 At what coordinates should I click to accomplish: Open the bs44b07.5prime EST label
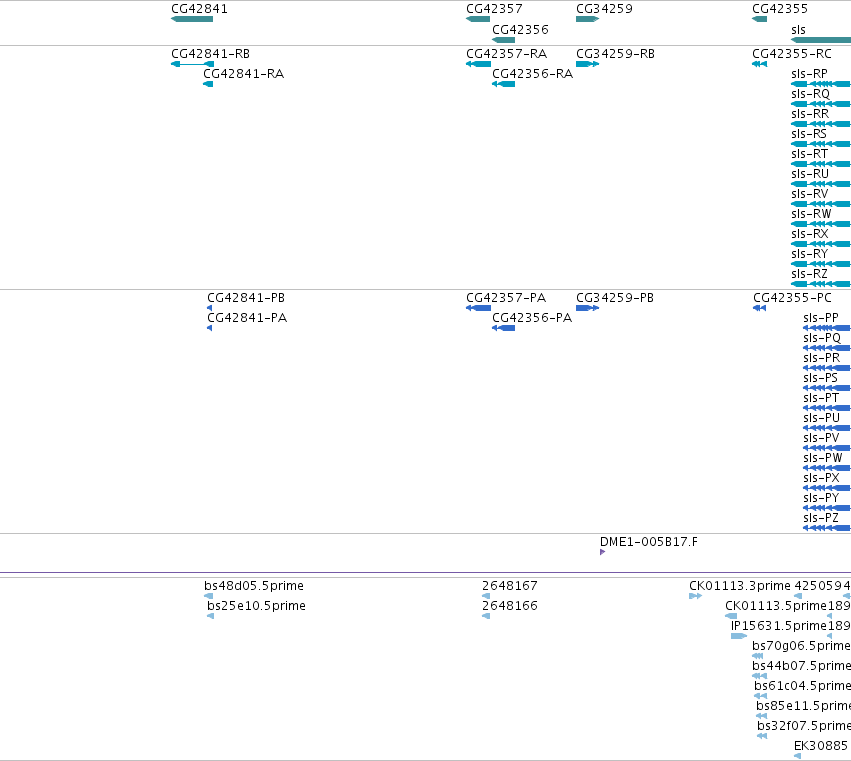coord(801,667)
